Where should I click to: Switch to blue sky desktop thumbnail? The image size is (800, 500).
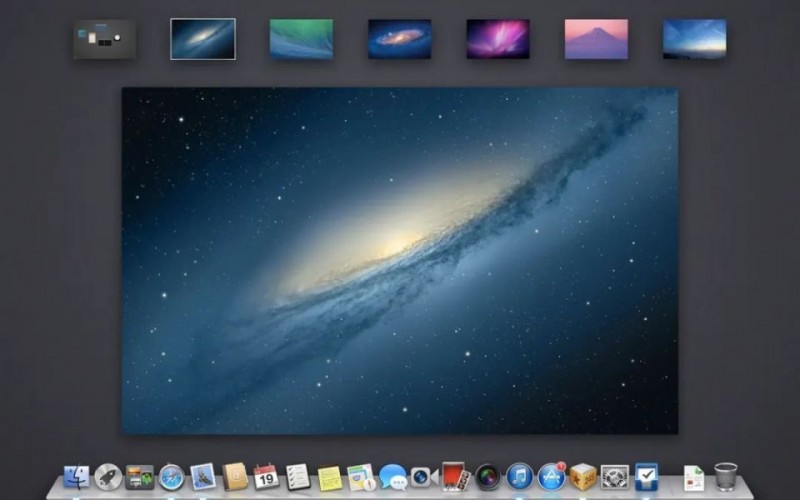pos(694,39)
